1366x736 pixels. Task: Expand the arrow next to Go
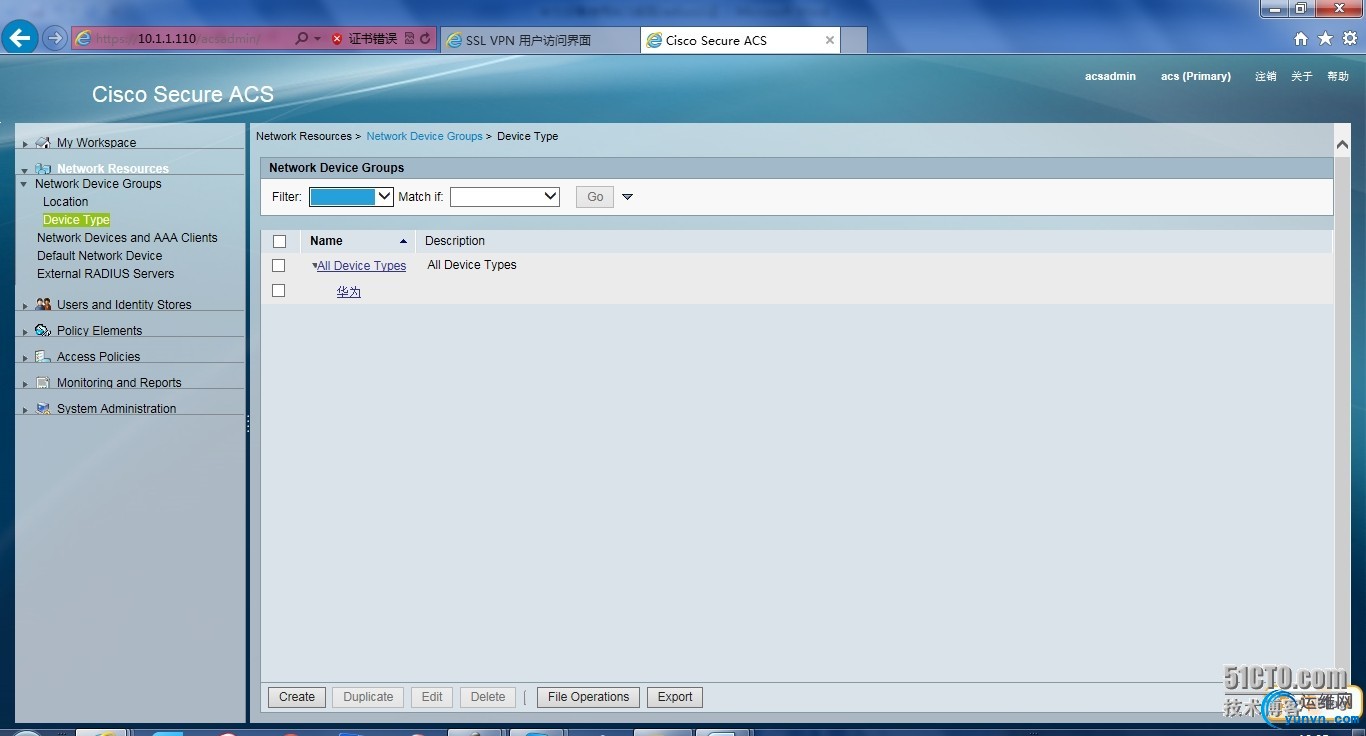click(628, 197)
